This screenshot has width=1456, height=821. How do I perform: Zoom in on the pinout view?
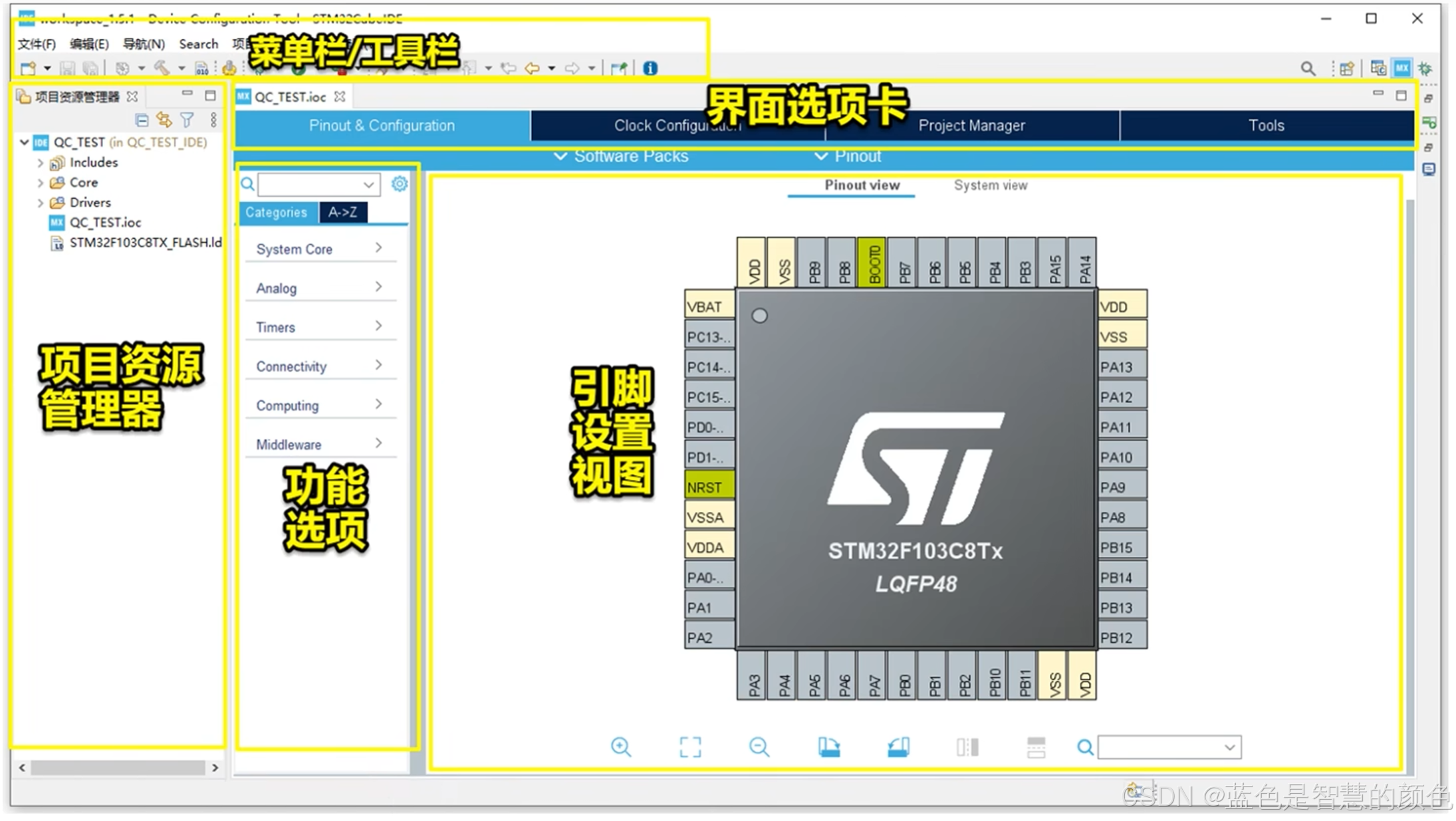(621, 747)
